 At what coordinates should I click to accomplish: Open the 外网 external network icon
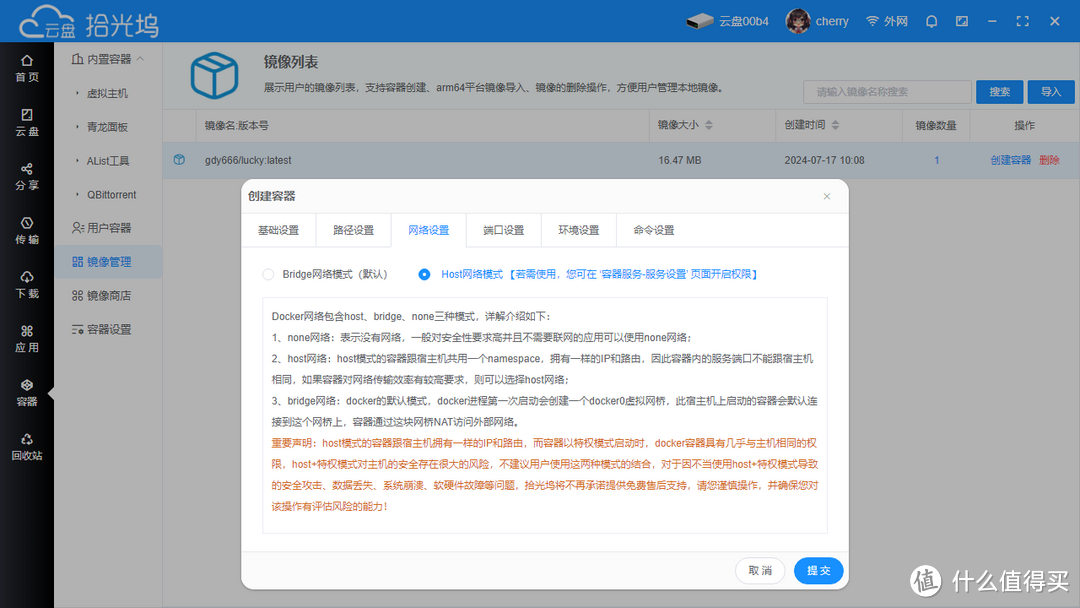(x=886, y=20)
